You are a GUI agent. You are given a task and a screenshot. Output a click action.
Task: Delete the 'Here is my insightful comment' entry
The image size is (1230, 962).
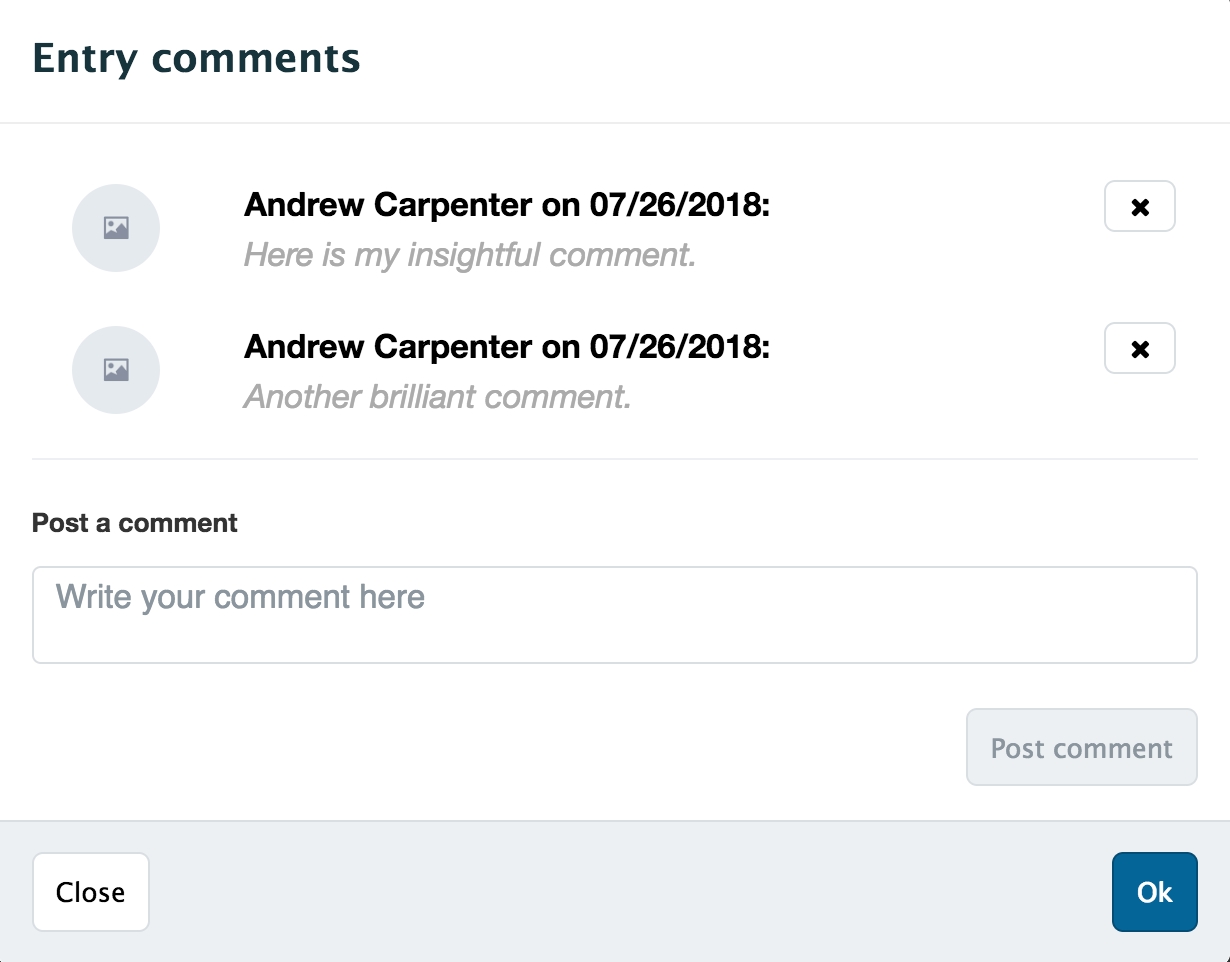tap(1139, 207)
